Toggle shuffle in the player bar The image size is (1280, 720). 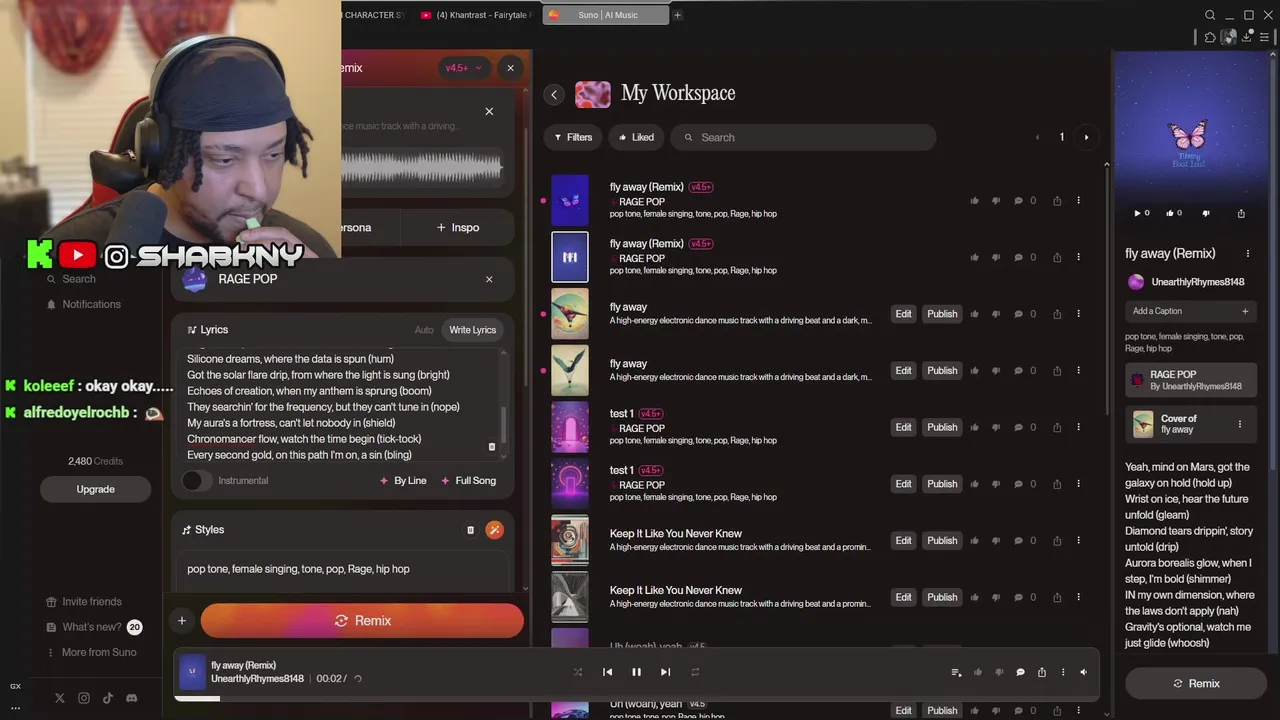[577, 672]
